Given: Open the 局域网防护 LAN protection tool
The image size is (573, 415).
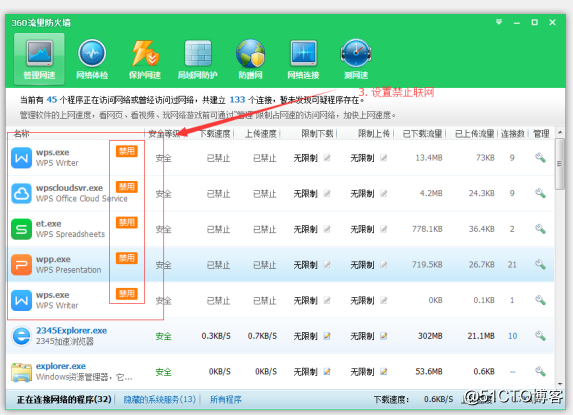Looking at the screenshot, I should pyautogui.click(x=198, y=59).
